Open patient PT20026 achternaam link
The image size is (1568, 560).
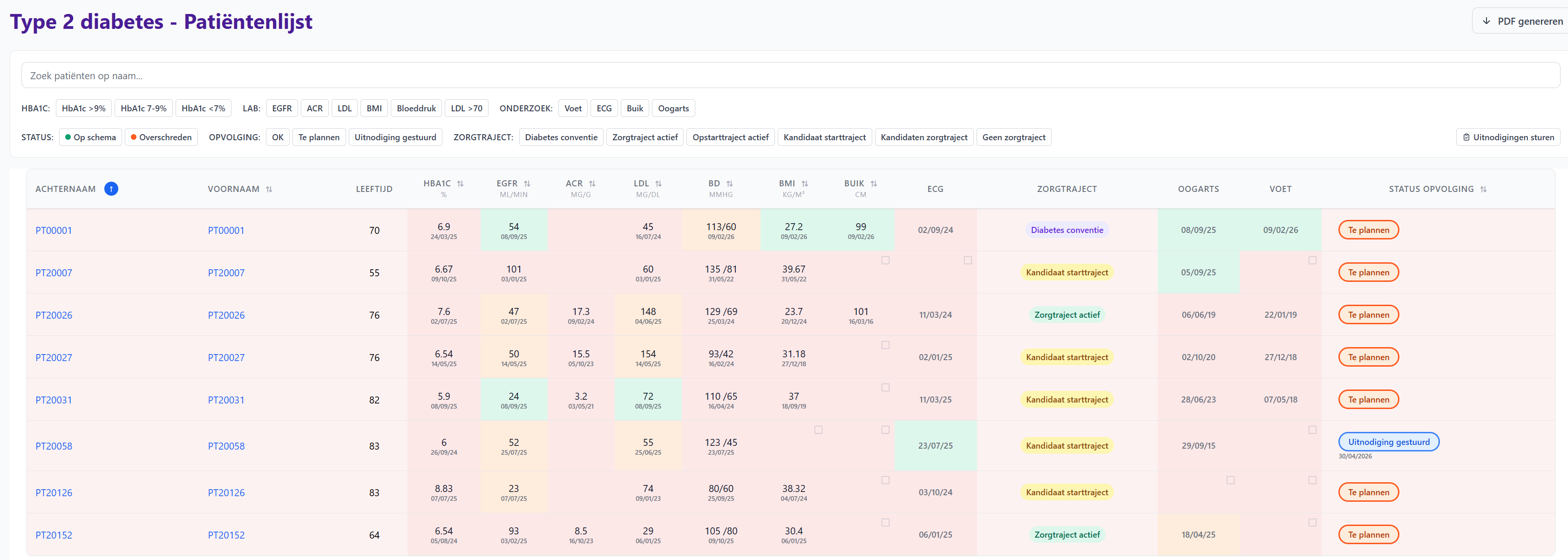tap(54, 315)
